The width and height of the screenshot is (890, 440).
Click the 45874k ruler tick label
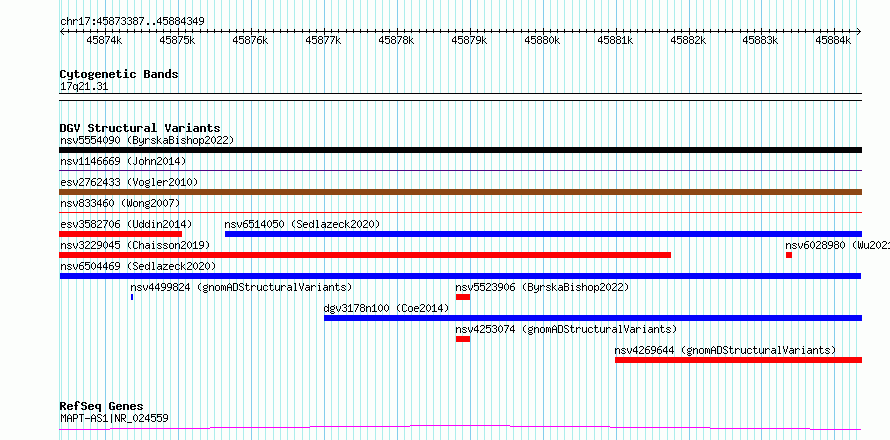(104, 40)
